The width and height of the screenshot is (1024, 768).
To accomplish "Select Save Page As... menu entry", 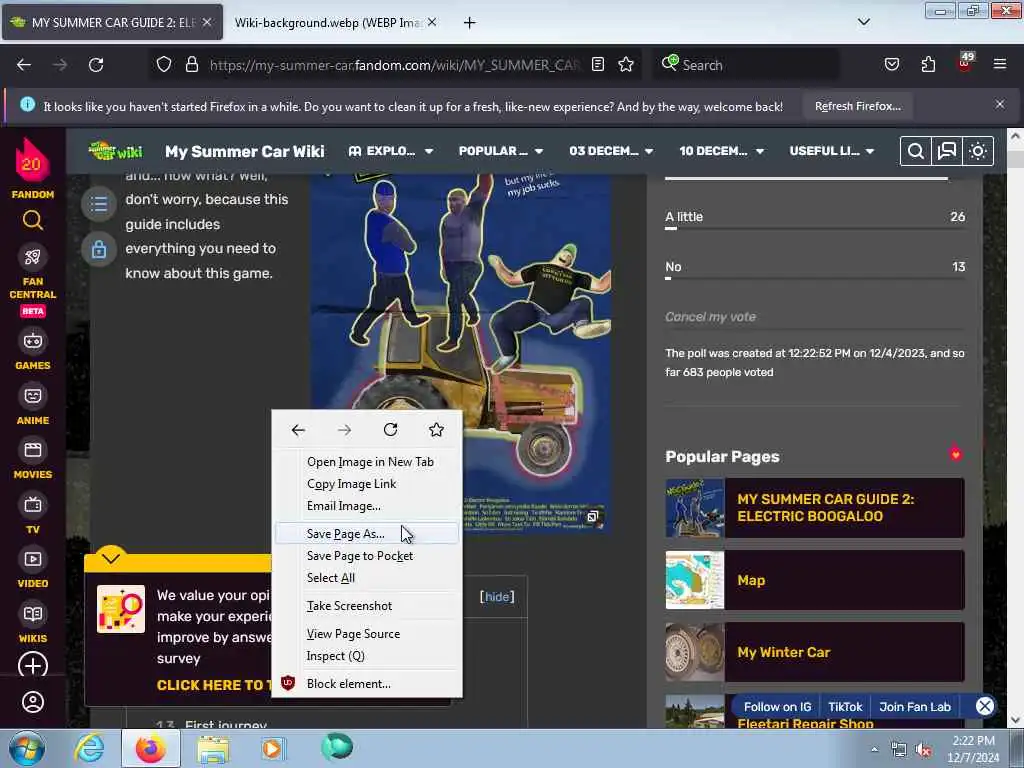I will click(367, 534).
